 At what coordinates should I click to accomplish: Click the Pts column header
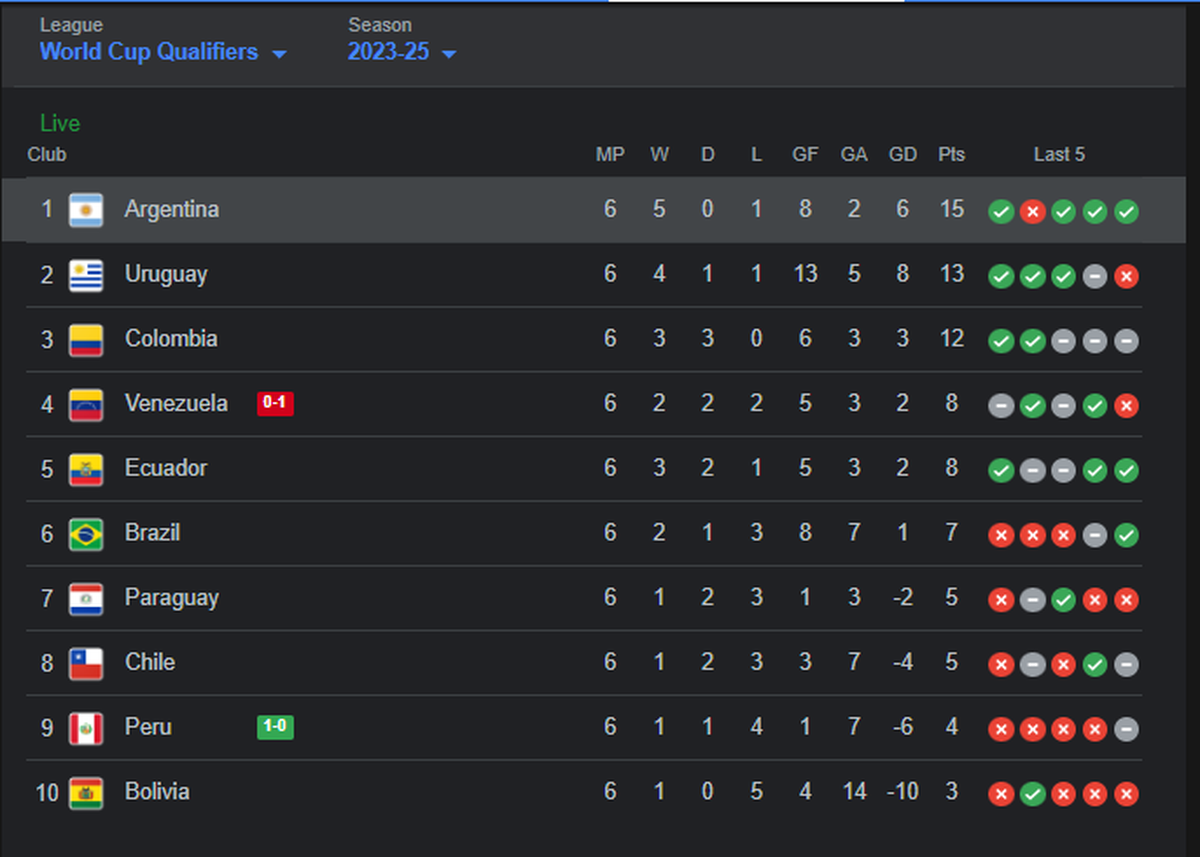pos(952,155)
